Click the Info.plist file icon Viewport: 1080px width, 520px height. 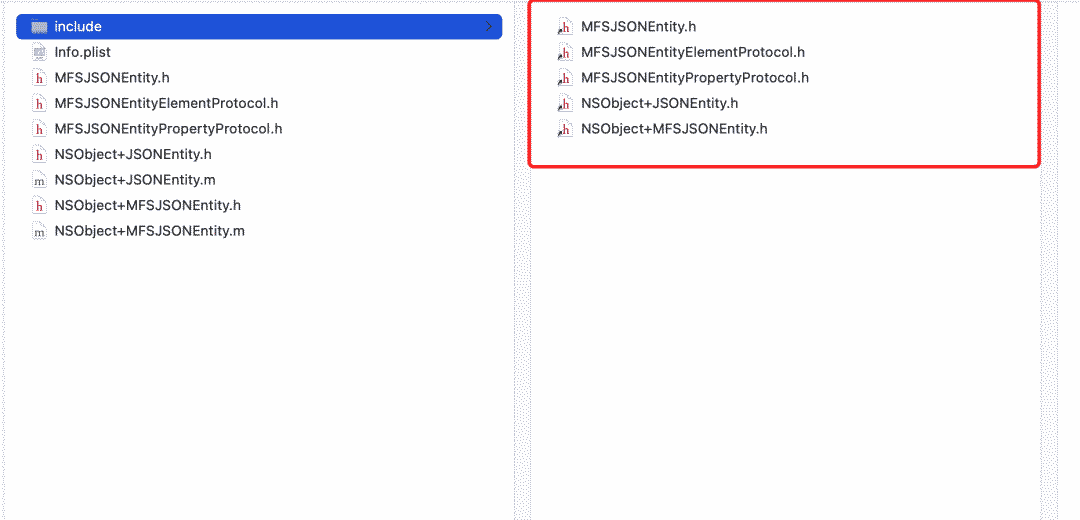coord(40,52)
